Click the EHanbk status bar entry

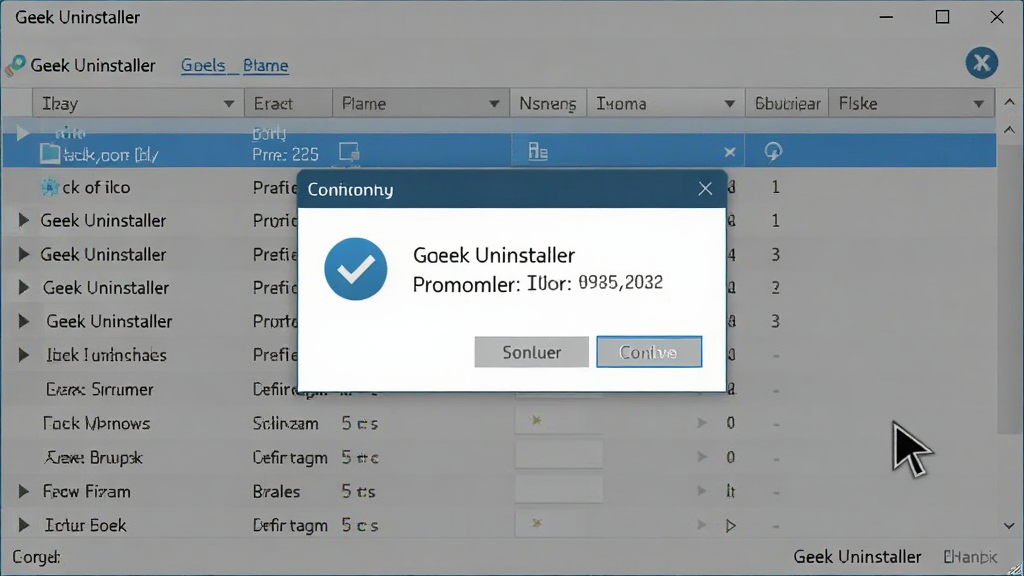point(970,557)
